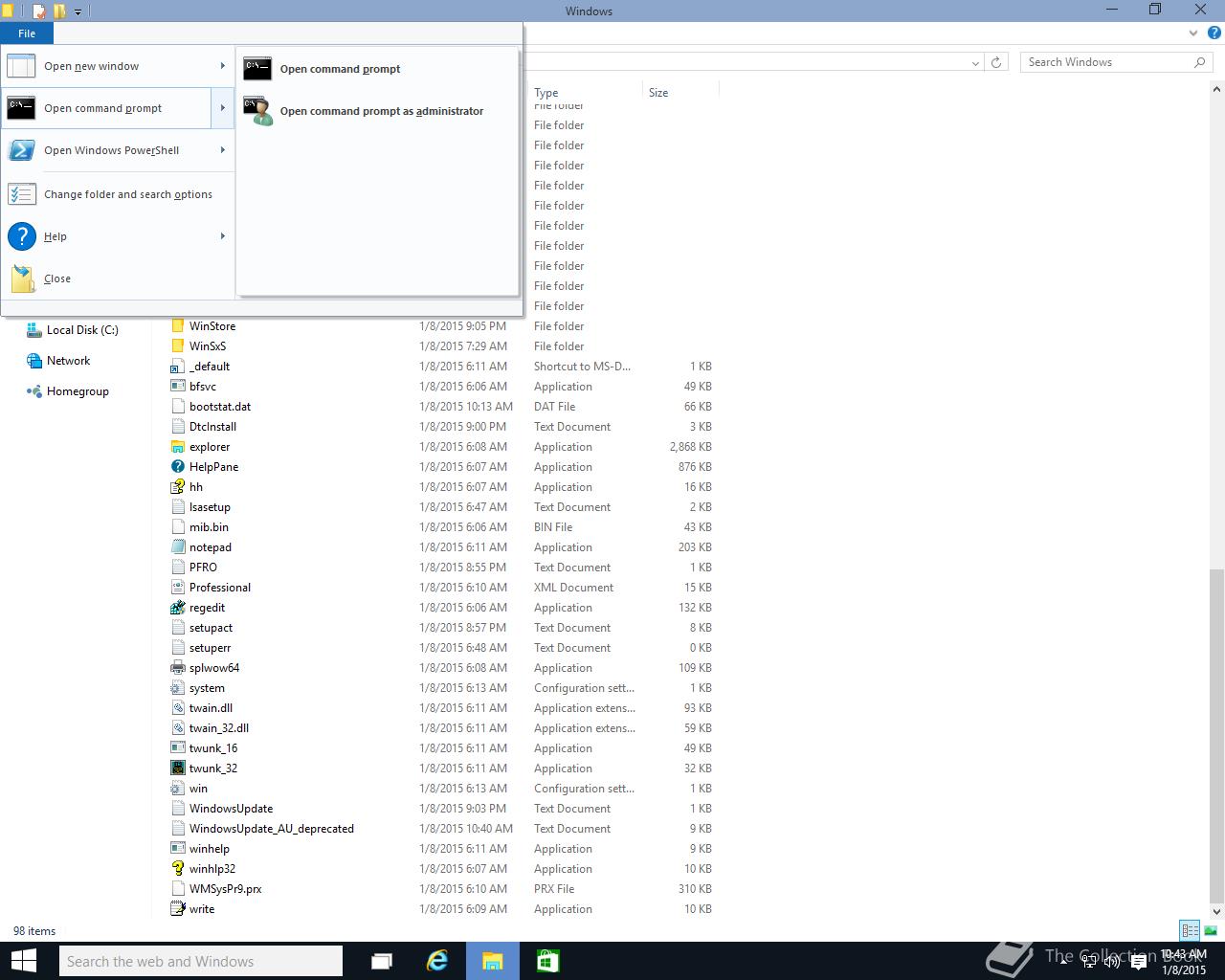
Task: Click the administrator command prompt icon
Action: [x=257, y=111]
